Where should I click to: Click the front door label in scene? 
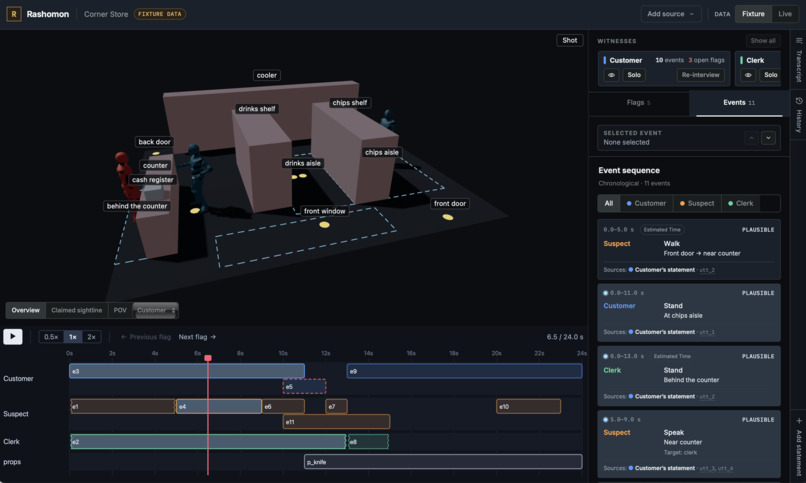[x=450, y=203]
